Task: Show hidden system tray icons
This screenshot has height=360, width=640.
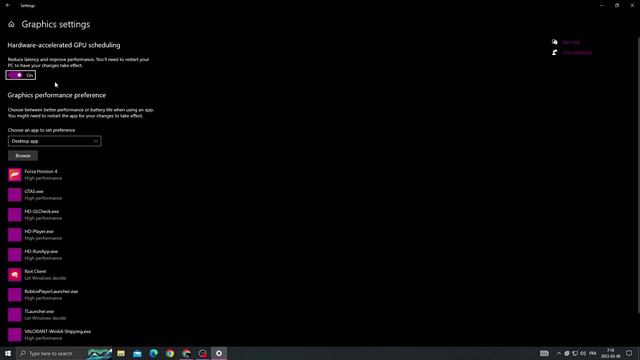Action: [559, 353]
